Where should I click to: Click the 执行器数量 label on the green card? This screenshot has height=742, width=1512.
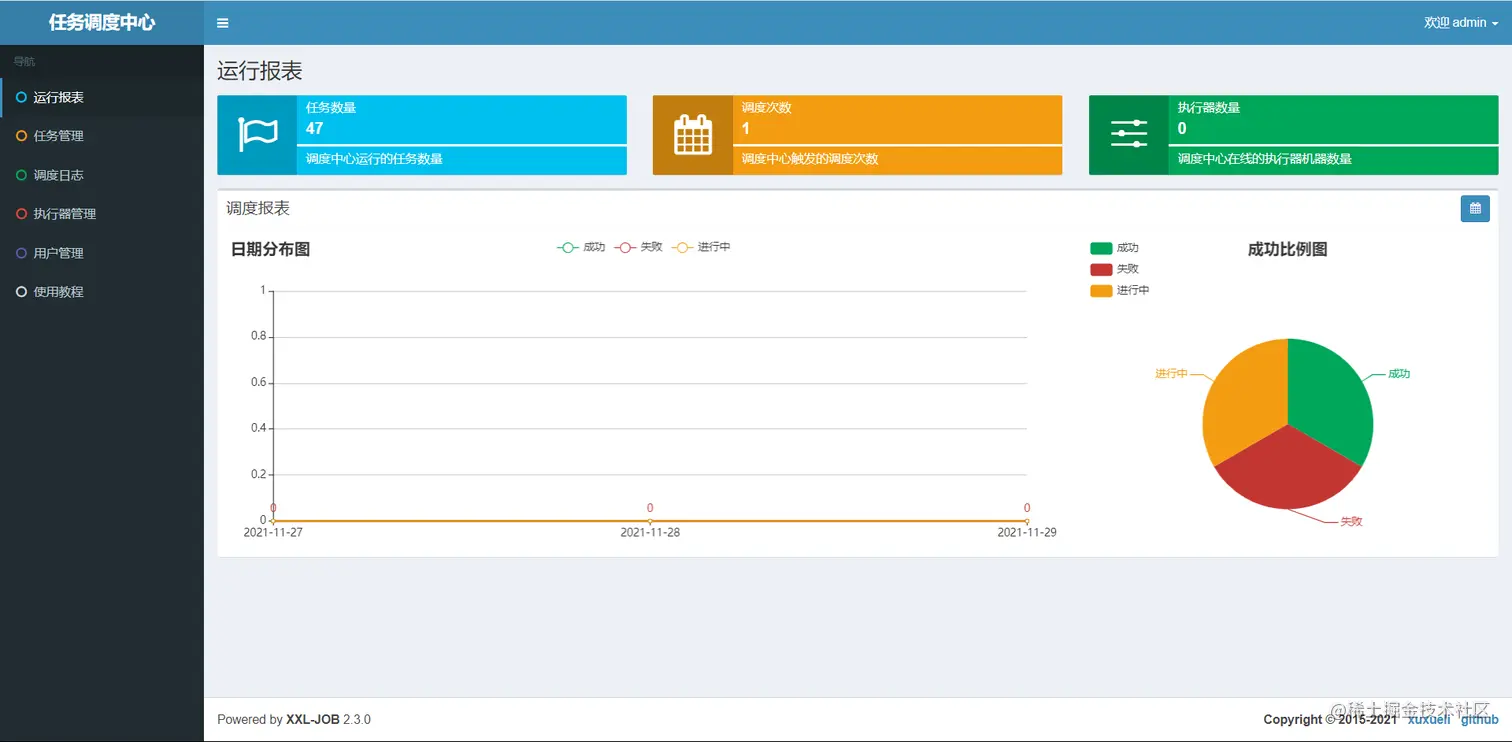(x=1209, y=108)
